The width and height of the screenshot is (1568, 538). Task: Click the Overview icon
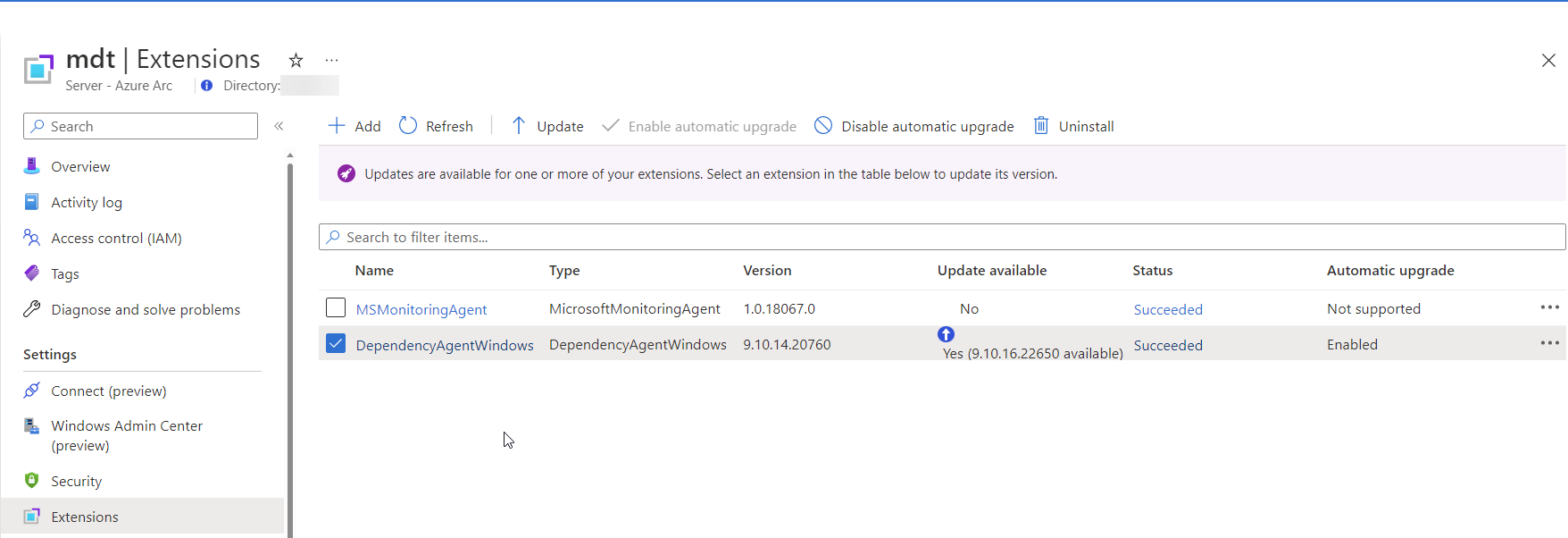pyautogui.click(x=32, y=165)
